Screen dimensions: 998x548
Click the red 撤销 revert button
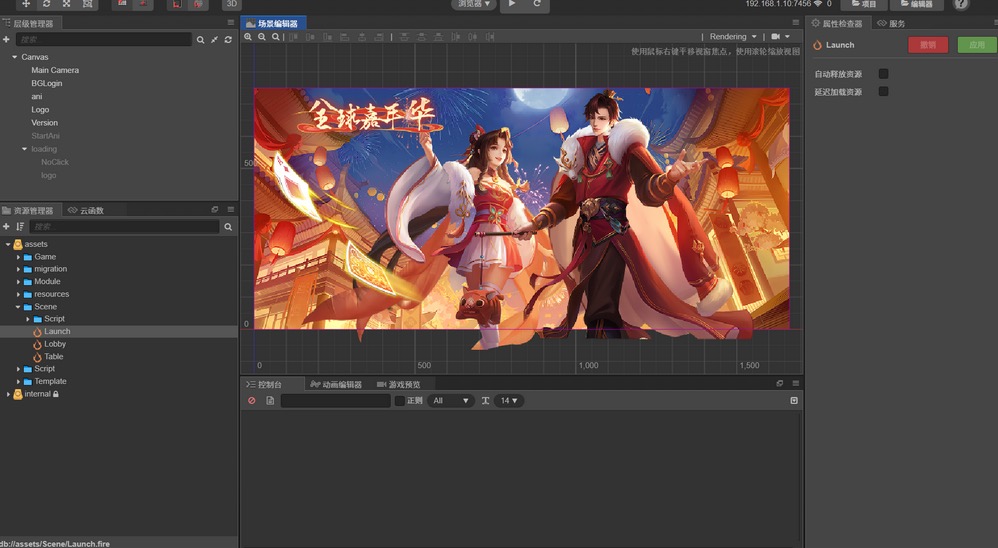click(928, 45)
